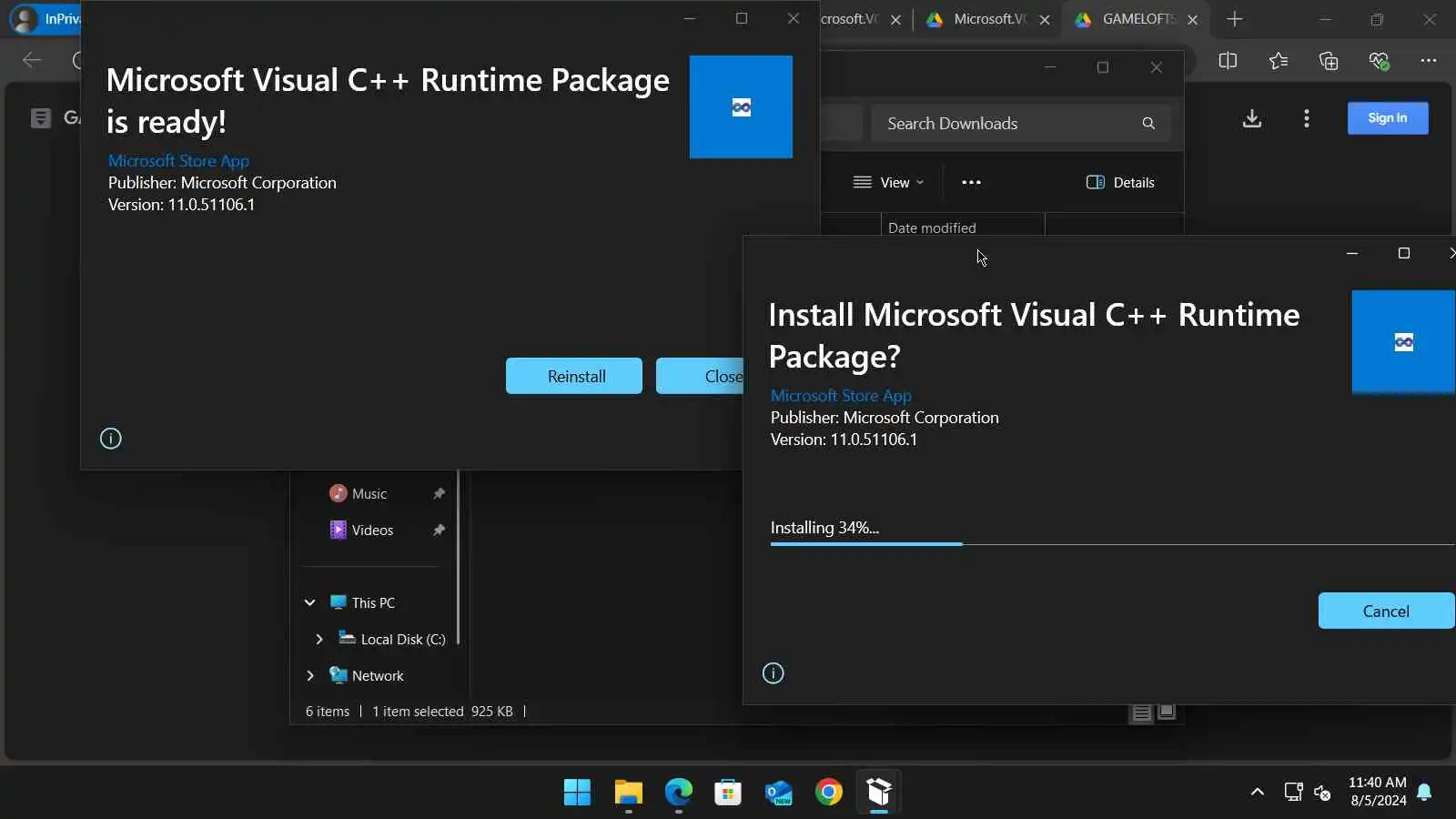
Task: Click Close button in the ready window
Action: point(700,376)
